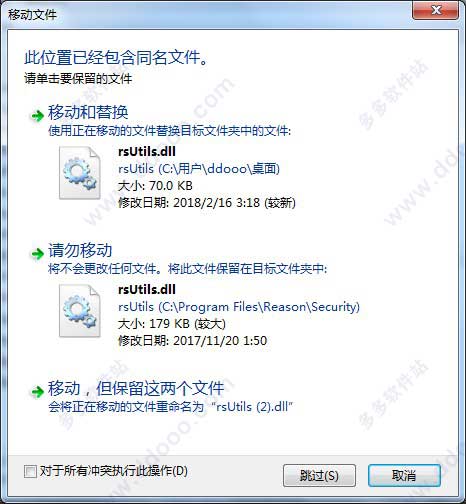This screenshot has width=466, height=504.
Task: Click the rsUtils.dll name above the 70.0 KB size
Action: pyautogui.click(x=147, y=152)
